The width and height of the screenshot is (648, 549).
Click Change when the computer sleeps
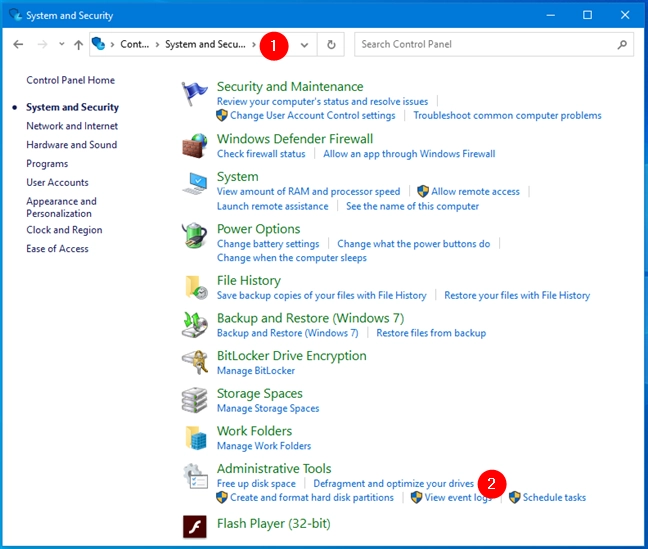[292, 258]
